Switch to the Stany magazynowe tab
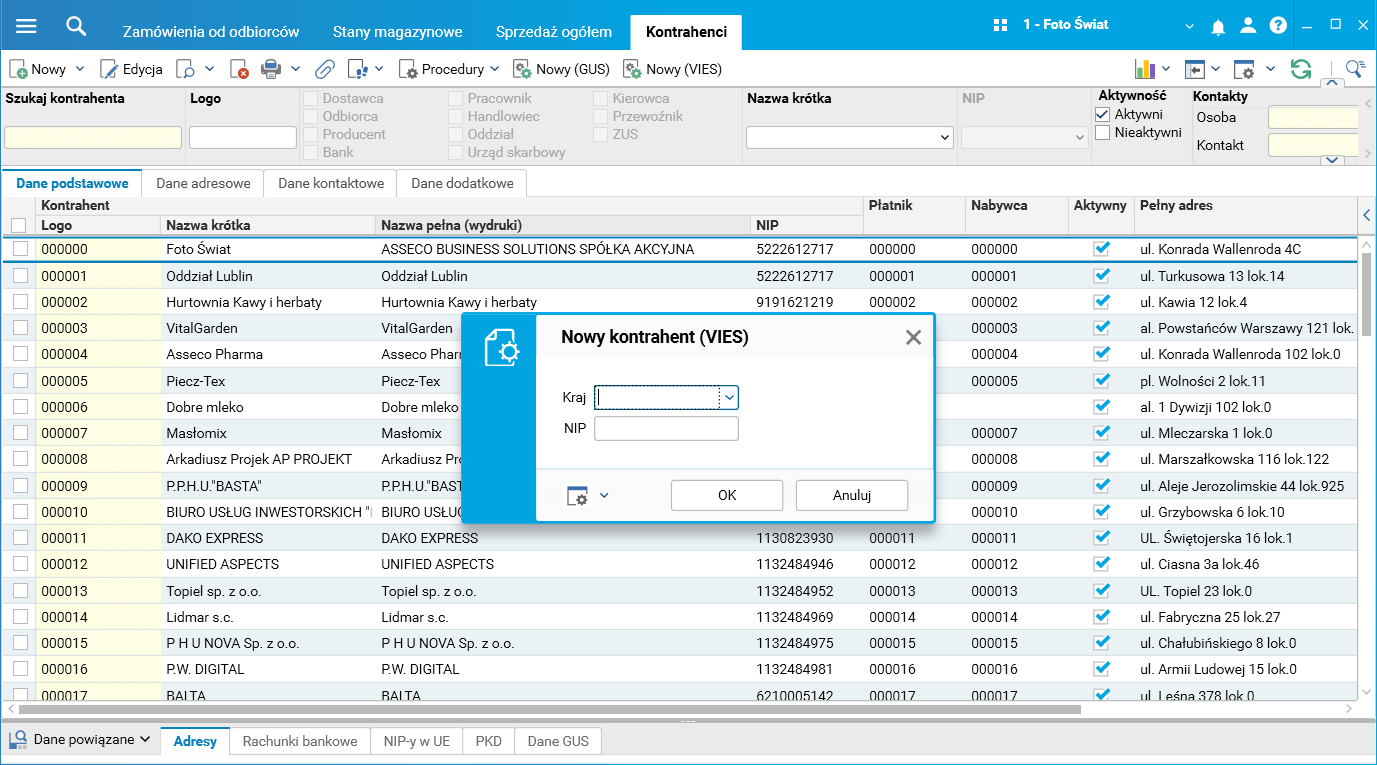 [397, 31]
